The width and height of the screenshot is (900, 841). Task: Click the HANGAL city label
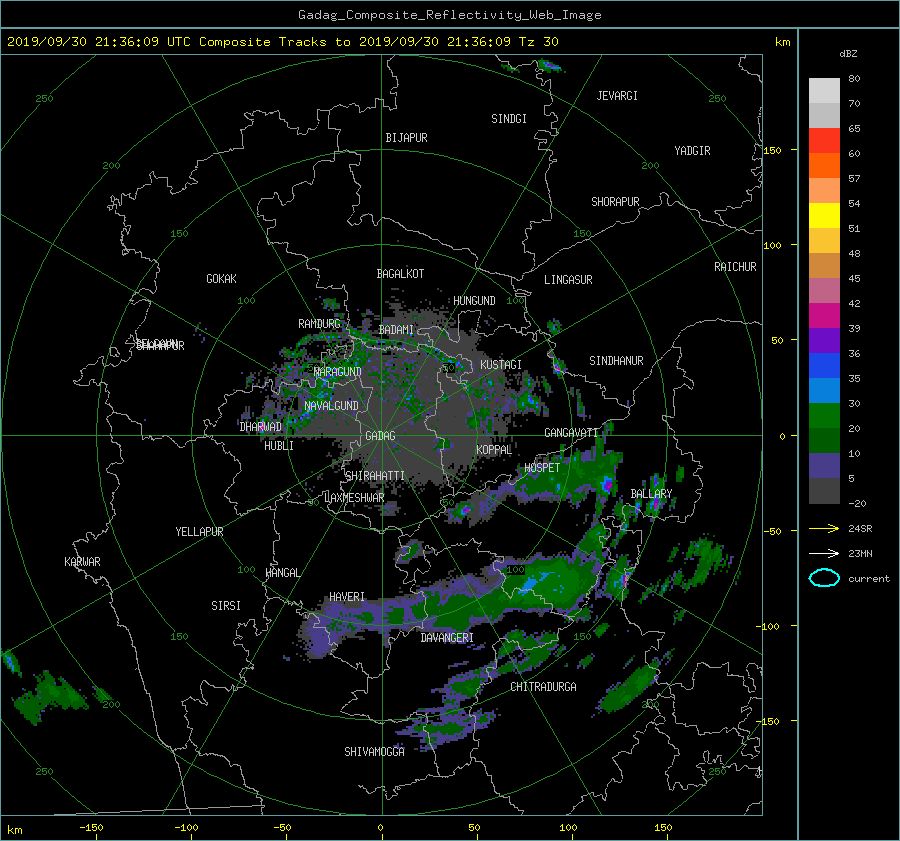282,573
